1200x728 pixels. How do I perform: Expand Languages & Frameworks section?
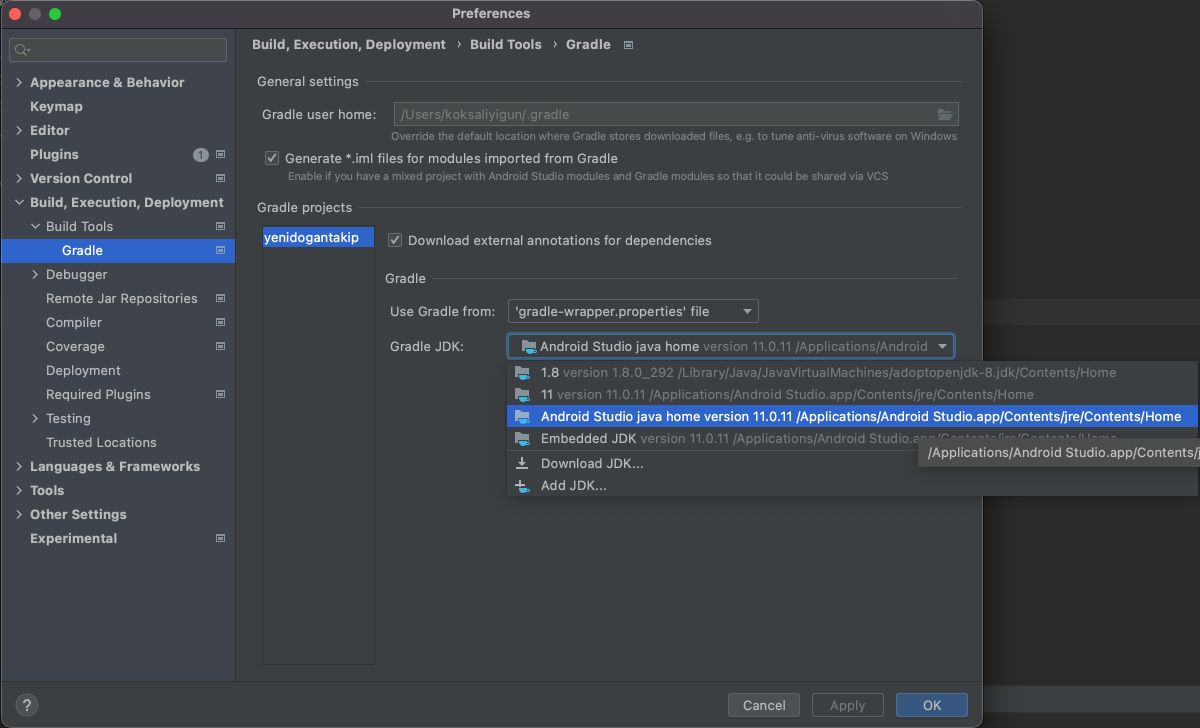19,467
